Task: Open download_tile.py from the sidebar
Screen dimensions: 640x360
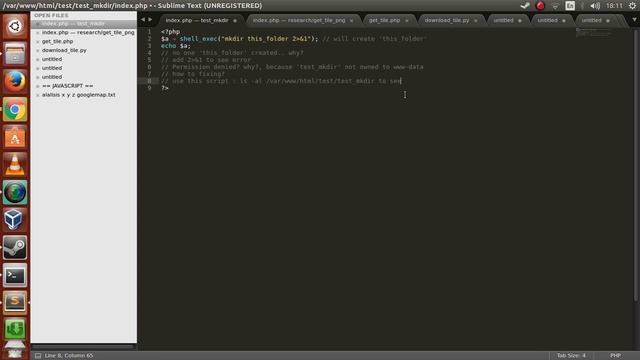Action: (x=84, y=50)
